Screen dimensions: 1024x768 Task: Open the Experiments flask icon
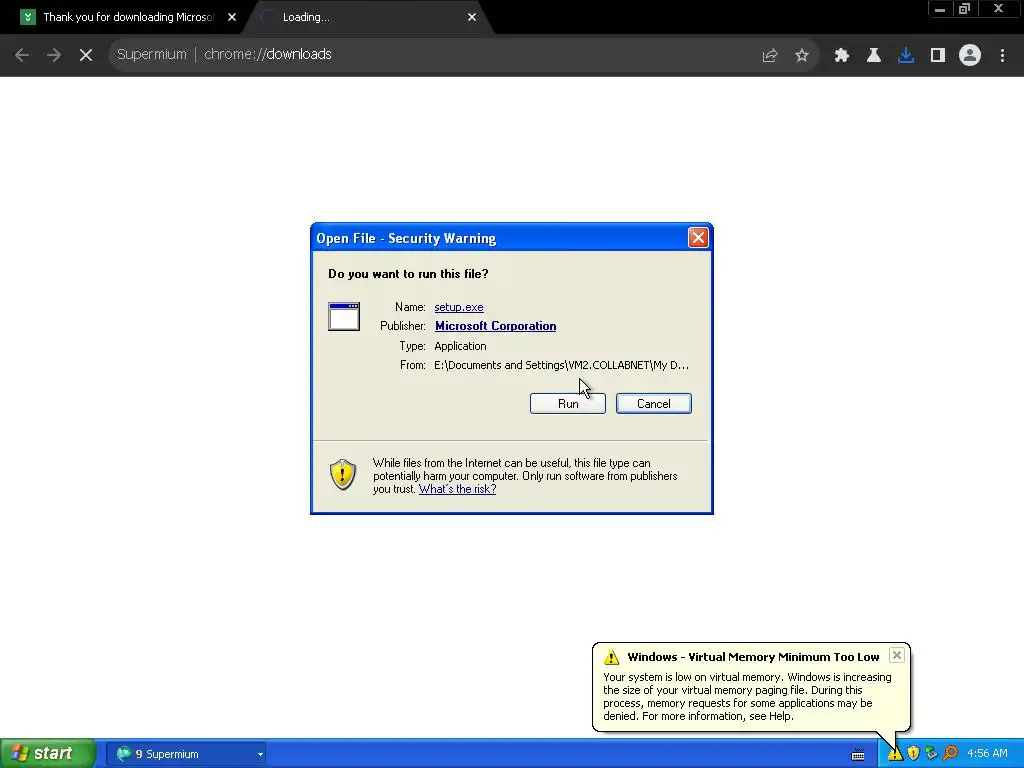pos(874,55)
